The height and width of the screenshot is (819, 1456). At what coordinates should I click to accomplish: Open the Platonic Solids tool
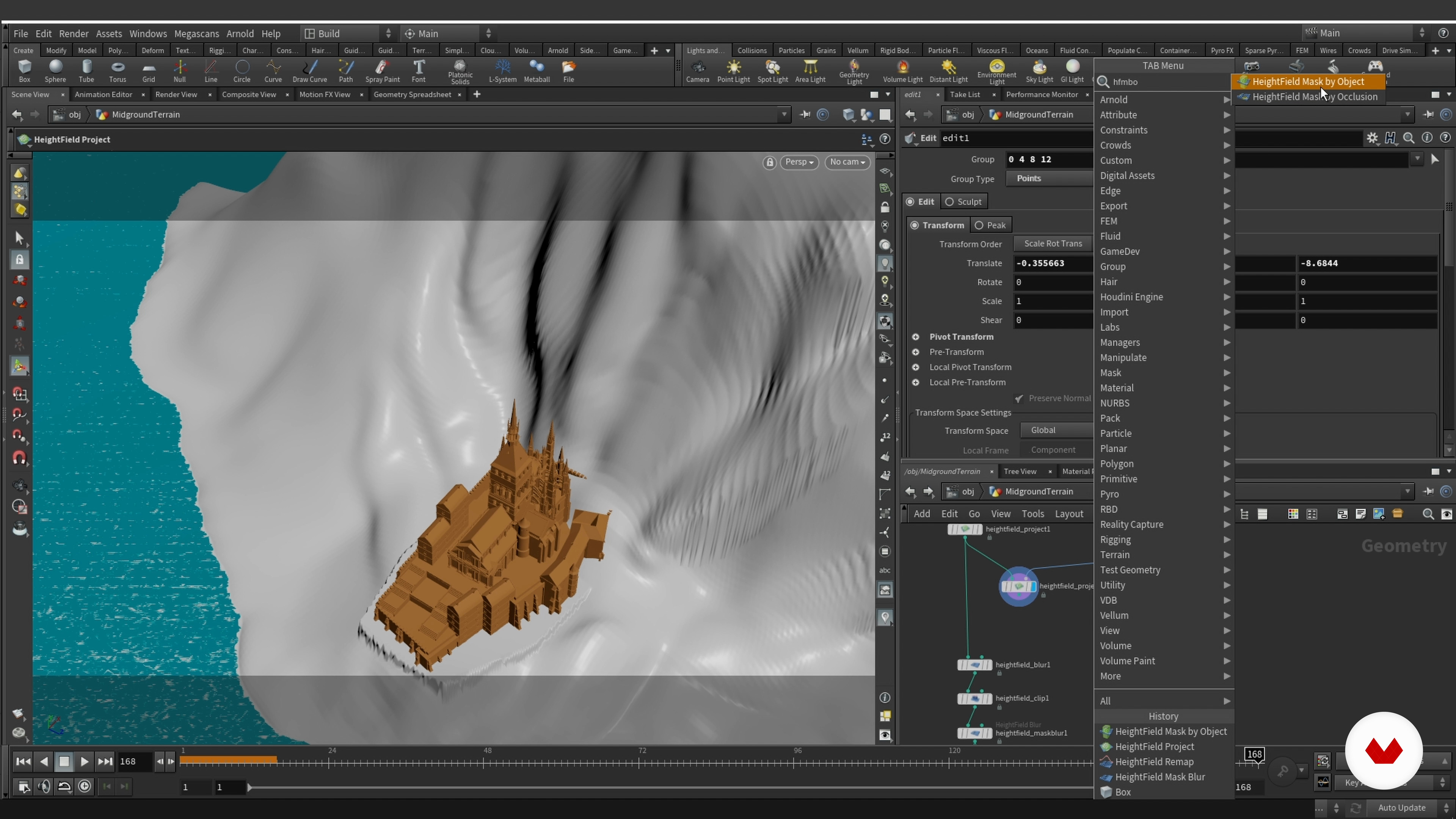[x=460, y=72]
